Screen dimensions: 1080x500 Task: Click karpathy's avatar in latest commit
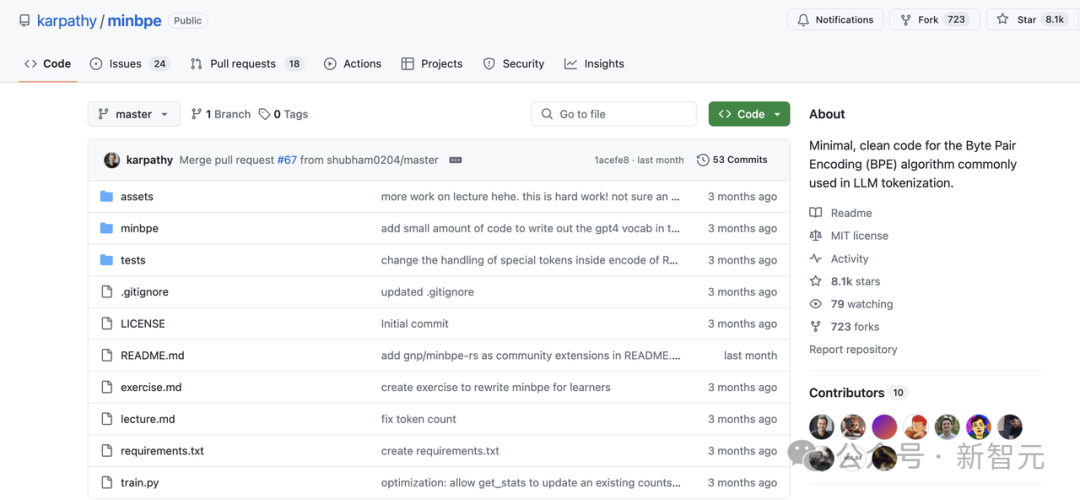(112, 160)
